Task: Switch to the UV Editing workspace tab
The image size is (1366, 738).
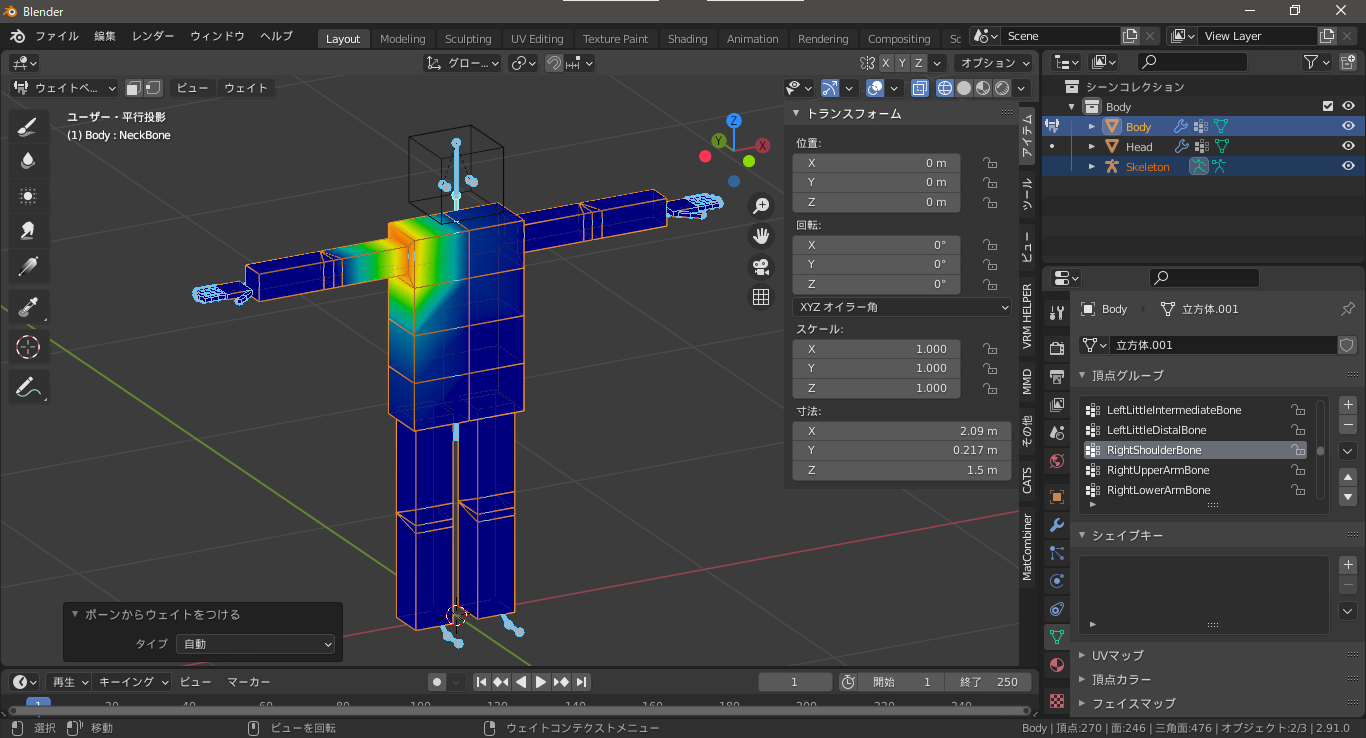Action: pos(537,39)
